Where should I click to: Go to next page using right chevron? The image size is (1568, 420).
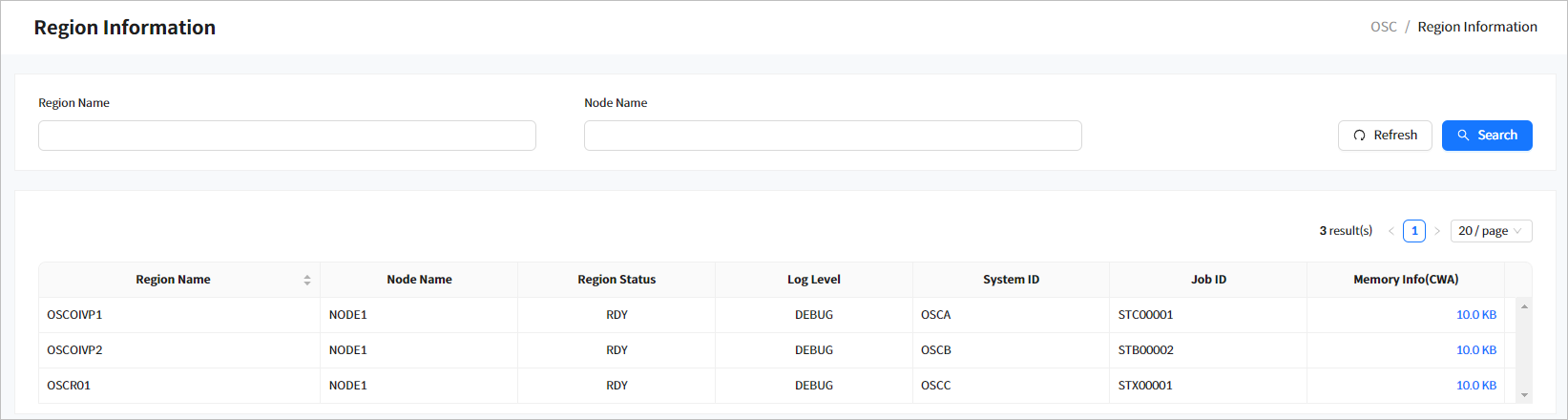[x=1437, y=231]
